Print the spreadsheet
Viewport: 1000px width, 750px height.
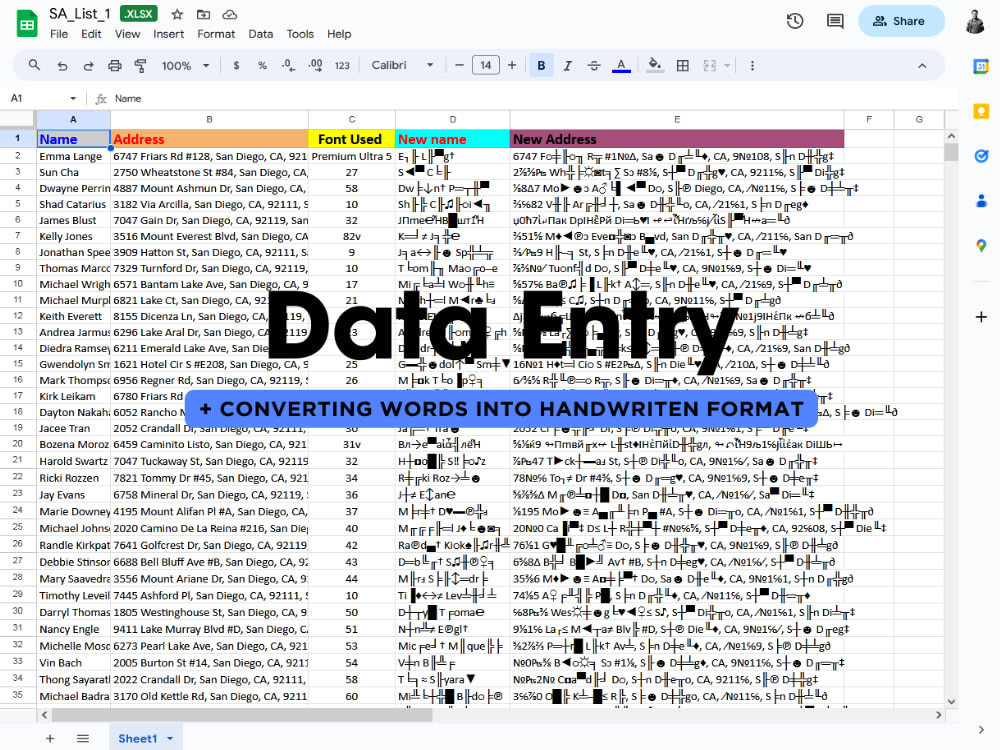coord(115,66)
